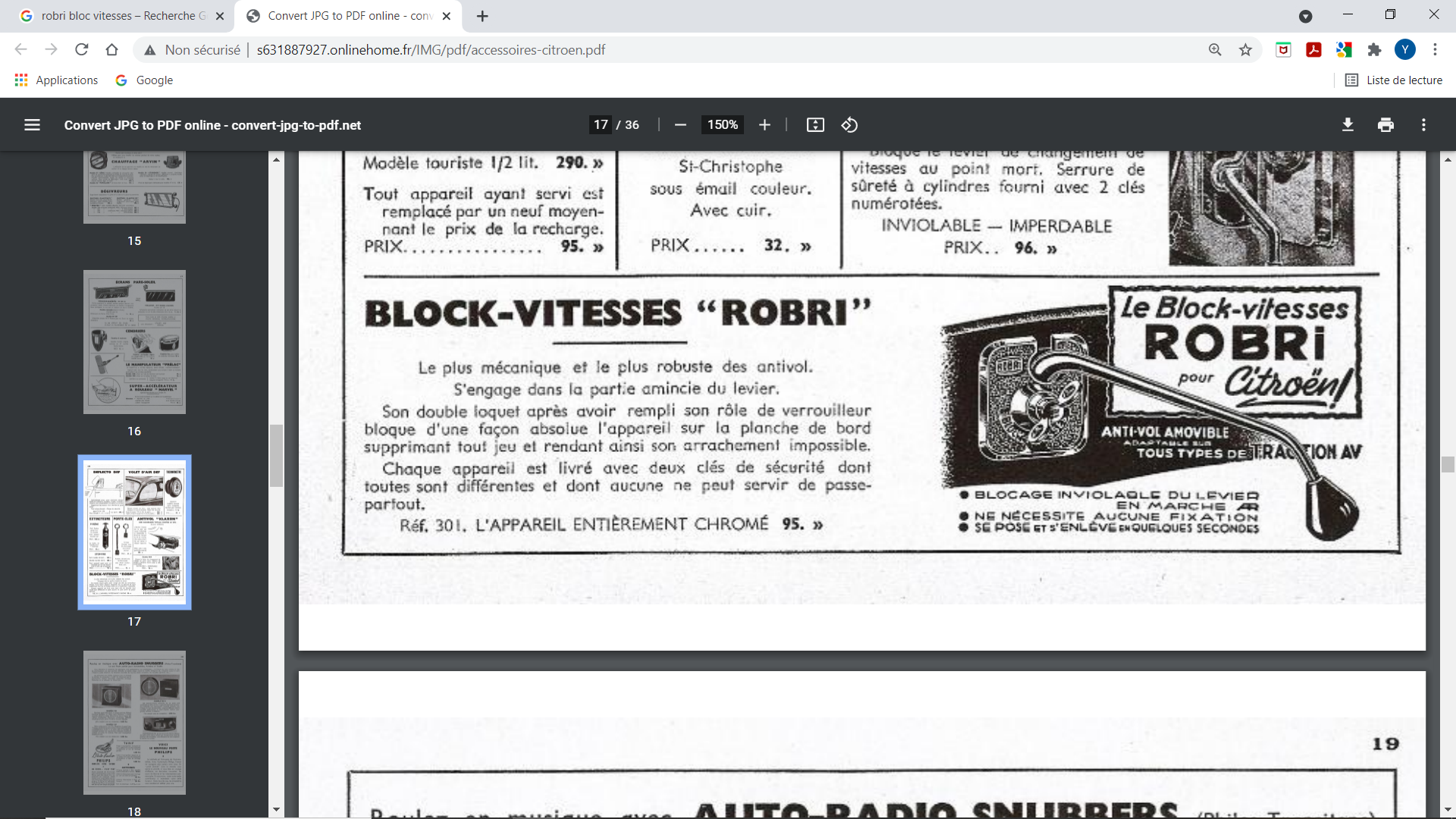
Task: Open Liste de lecture panel
Action: [1394, 80]
